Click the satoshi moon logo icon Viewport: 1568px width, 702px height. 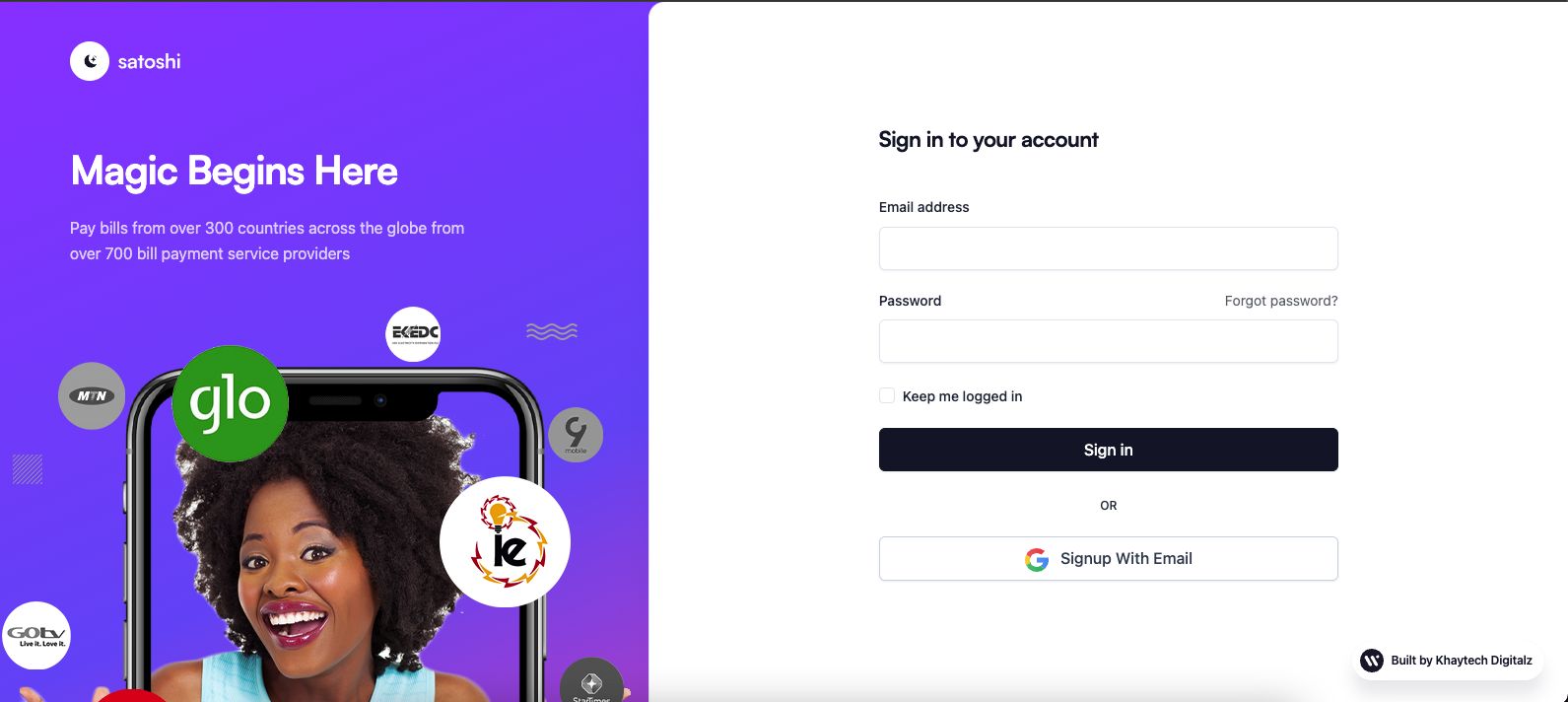90,61
